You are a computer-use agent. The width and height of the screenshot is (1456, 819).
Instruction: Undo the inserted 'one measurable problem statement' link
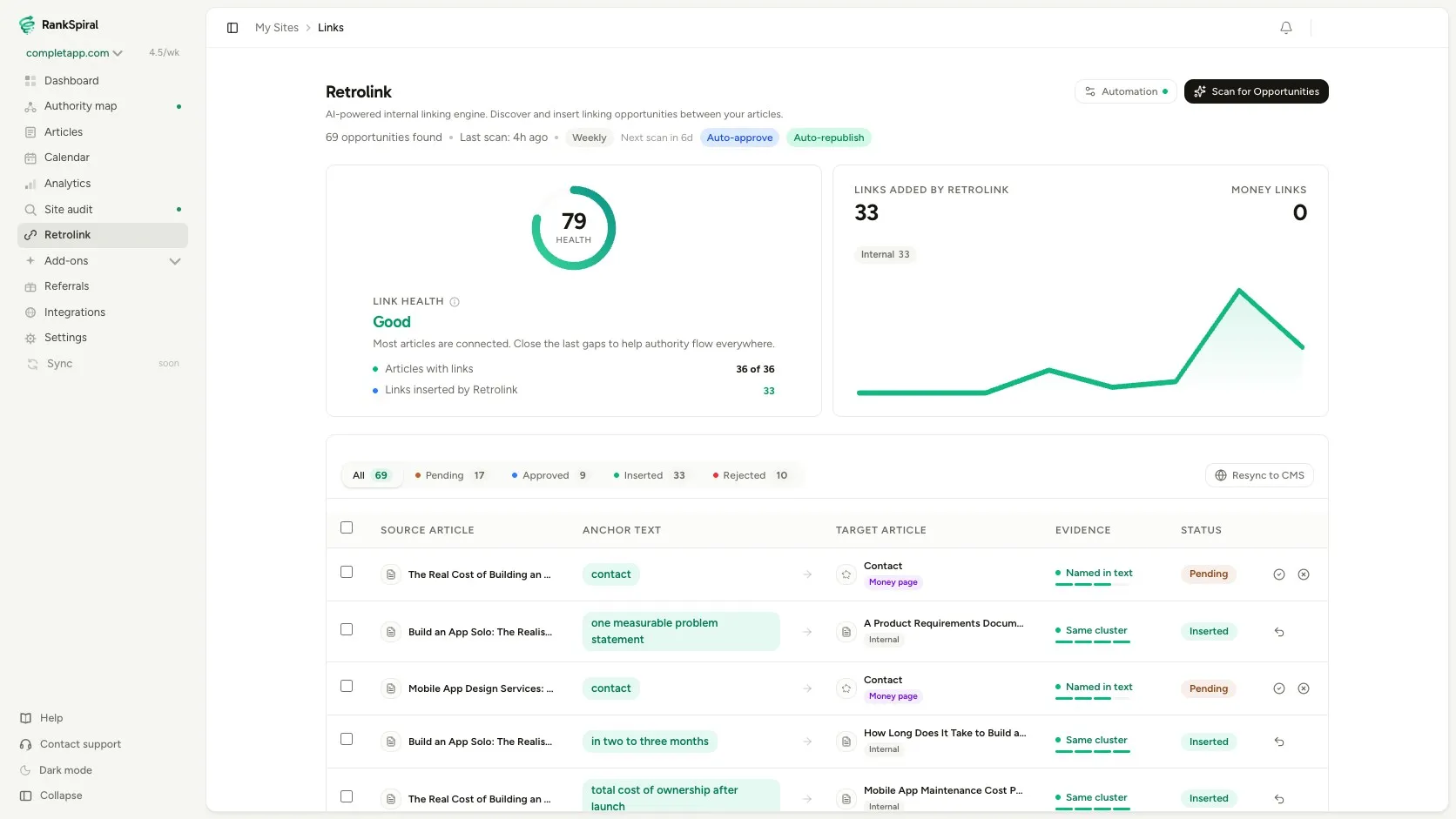[x=1279, y=632]
